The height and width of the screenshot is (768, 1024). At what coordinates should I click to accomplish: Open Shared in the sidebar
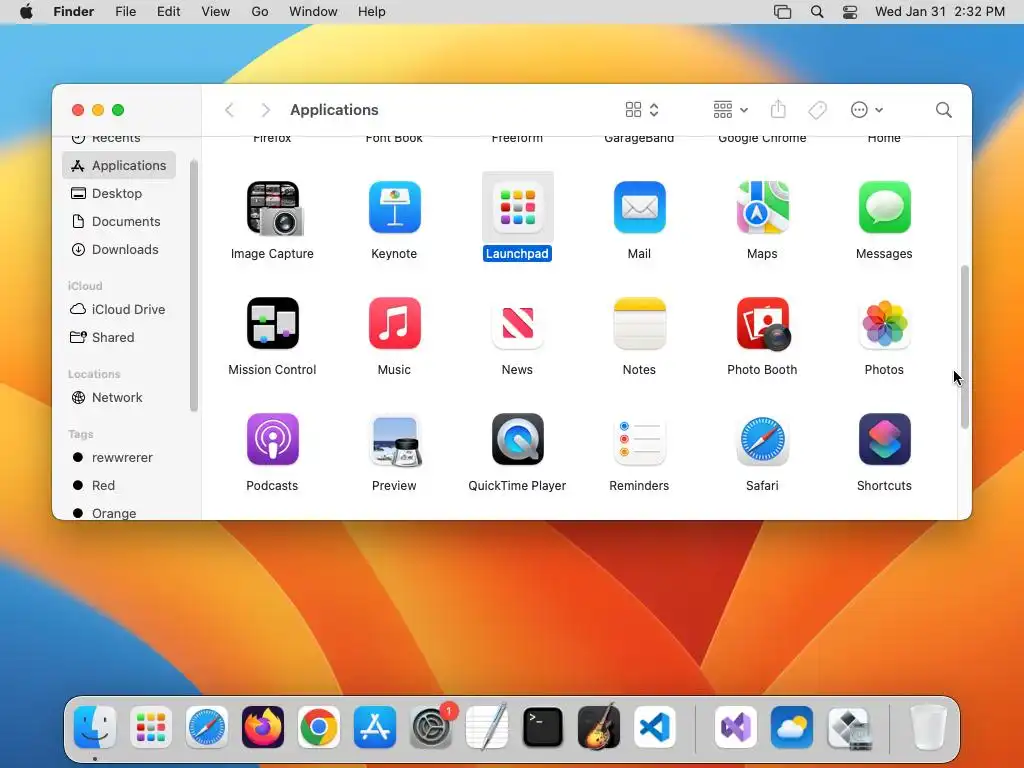click(119, 337)
